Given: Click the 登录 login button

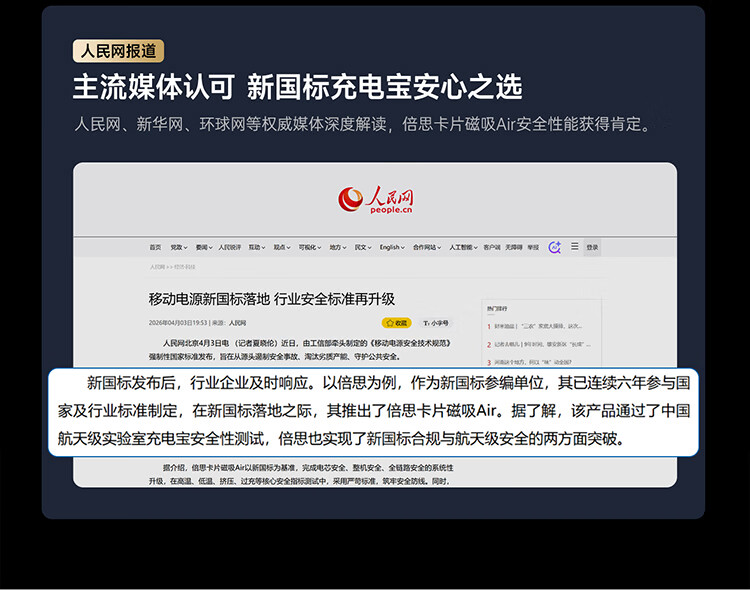Looking at the screenshot, I should (x=592, y=247).
